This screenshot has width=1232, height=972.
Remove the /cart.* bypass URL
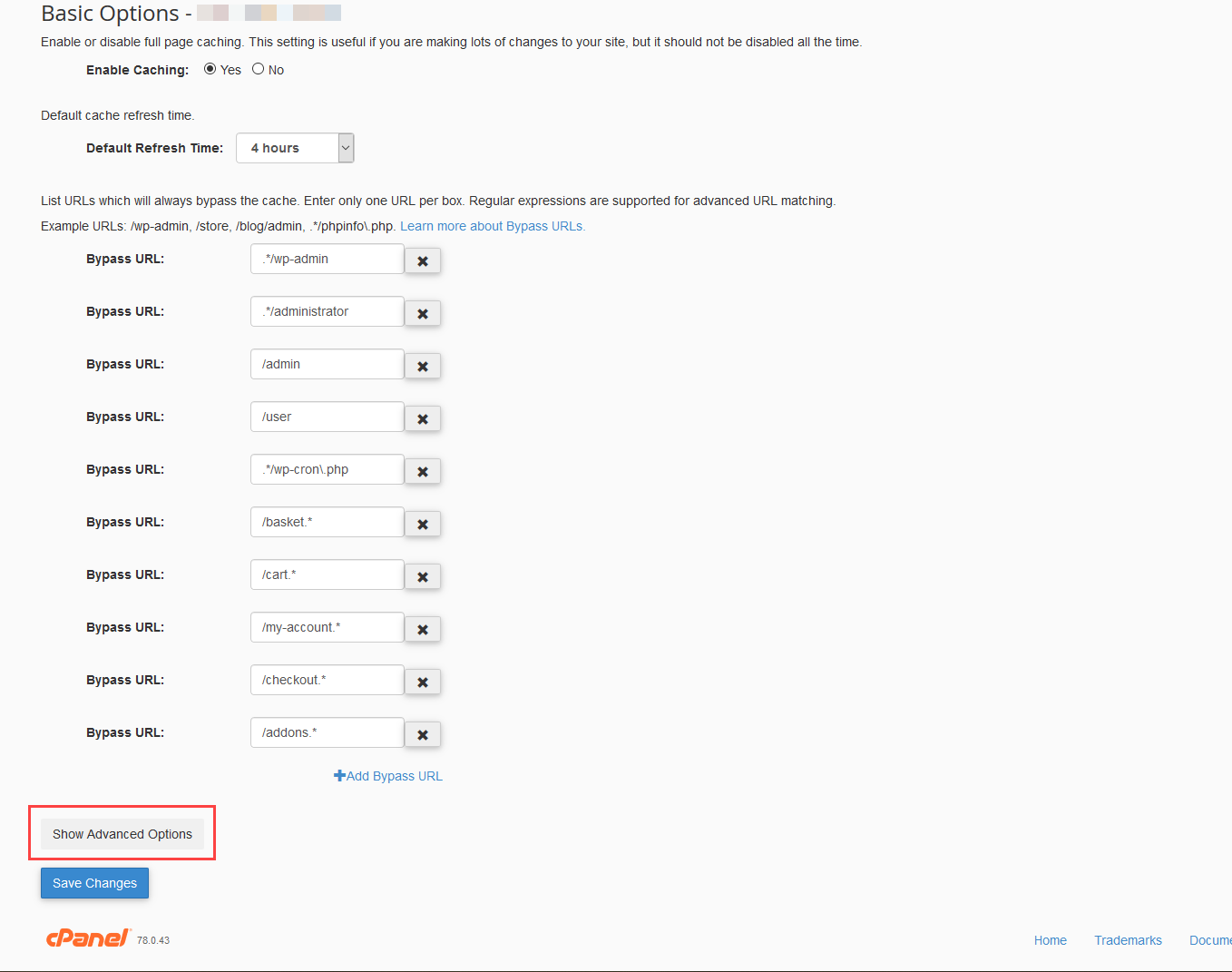pyautogui.click(x=422, y=576)
